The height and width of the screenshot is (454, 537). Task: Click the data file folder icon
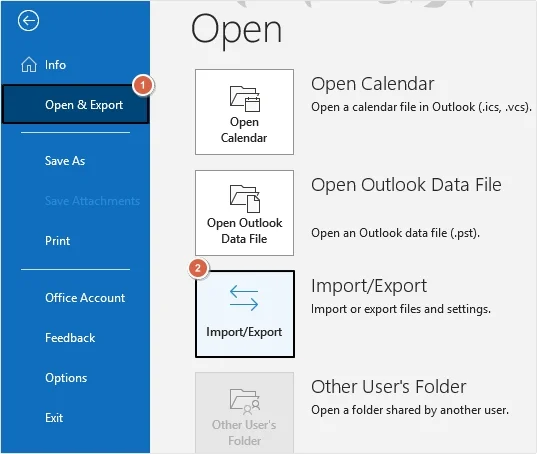(x=245, y=199)
